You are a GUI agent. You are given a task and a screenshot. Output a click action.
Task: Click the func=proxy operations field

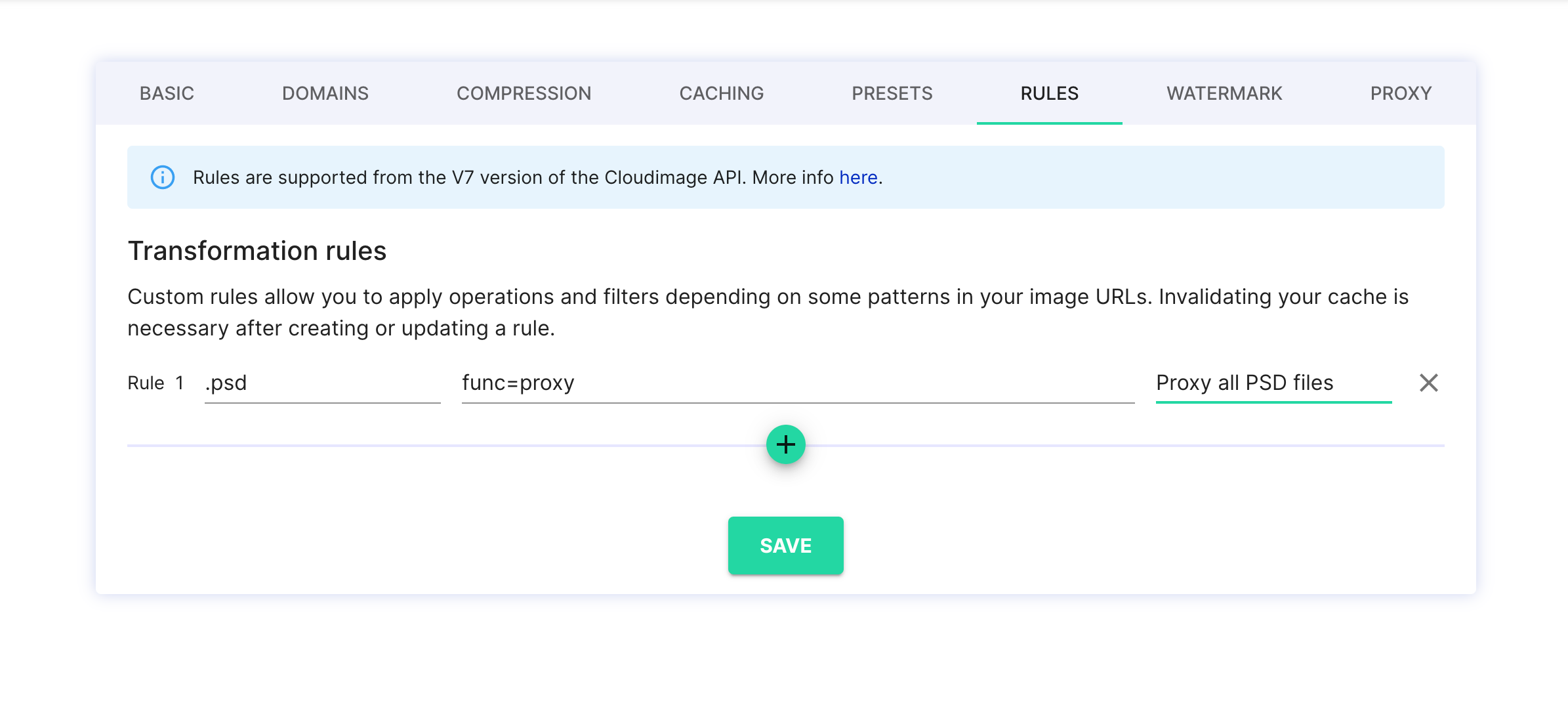(x=798, y=383)
